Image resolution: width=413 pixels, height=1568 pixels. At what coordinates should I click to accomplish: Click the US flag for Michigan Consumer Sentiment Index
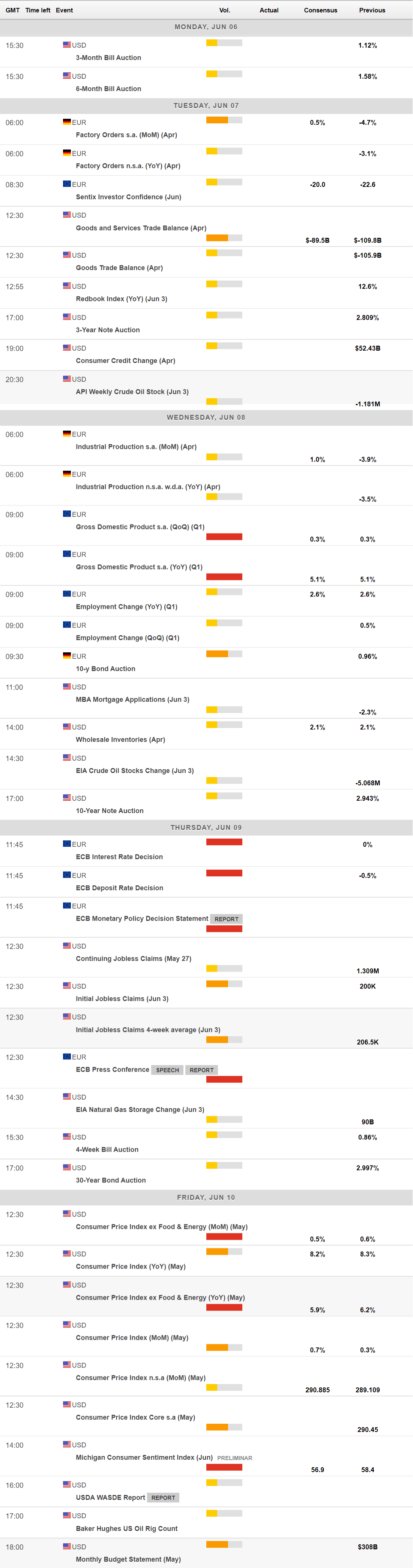pos(66,1444)
